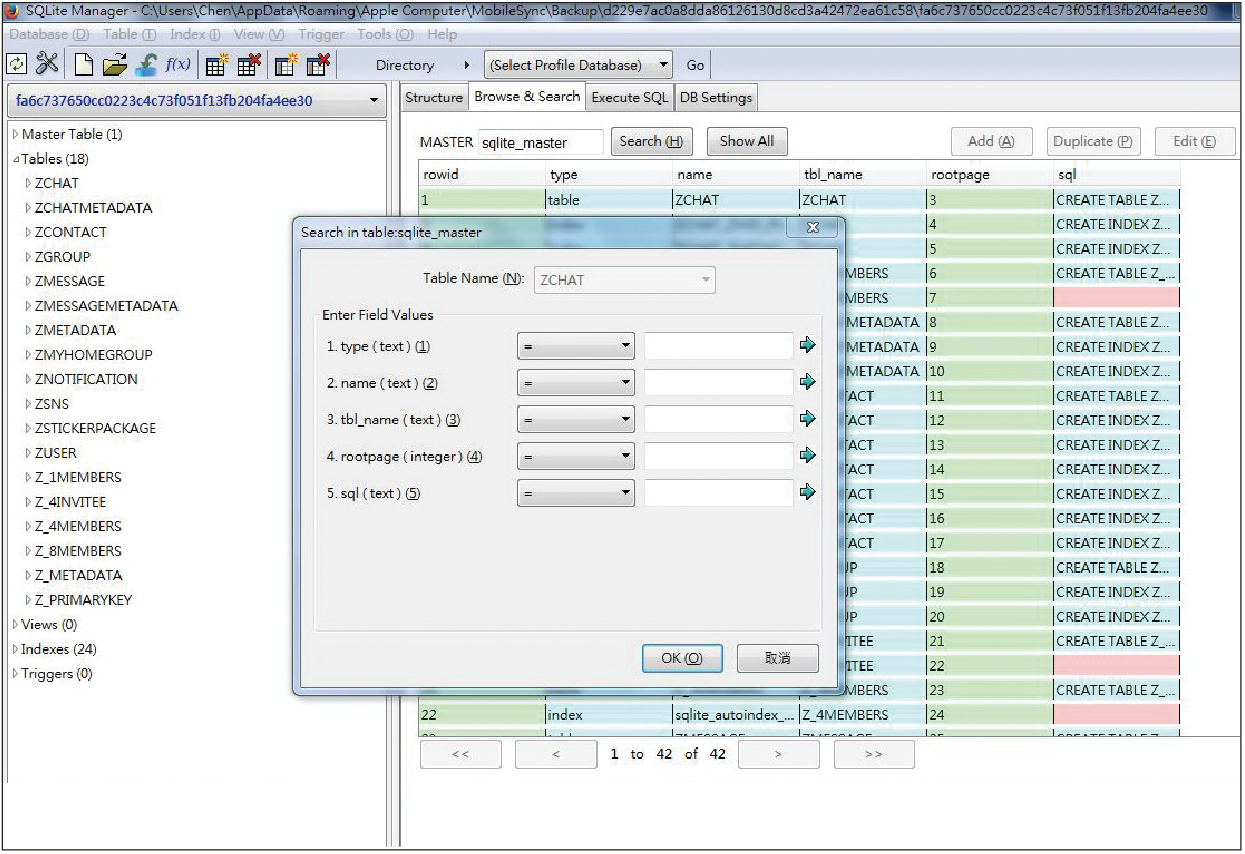Image resolution: width=1245 pixels, height=854 pixels.
Task: Select the ZGROUP table
Action: point(62,257)
